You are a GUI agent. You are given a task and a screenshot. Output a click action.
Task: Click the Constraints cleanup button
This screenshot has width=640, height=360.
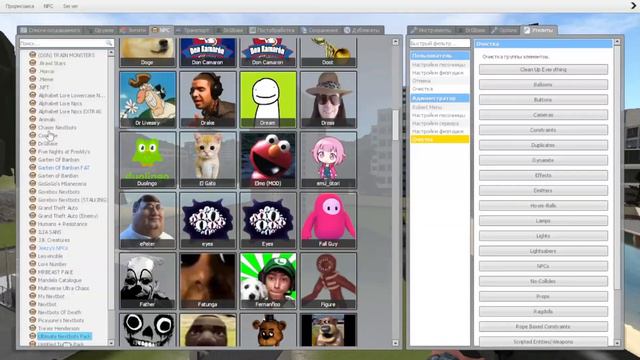(543, 130)
